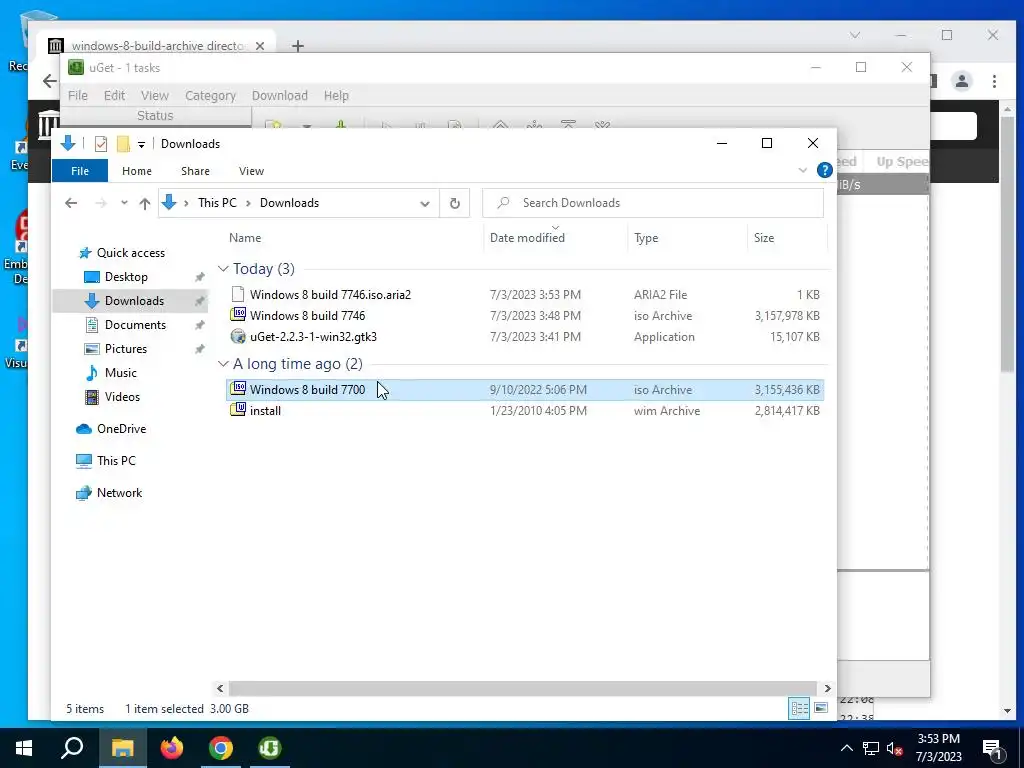1024x768 pixels.
Task: Open uGet Download menu
Action: pyautogui.click(x=280, y=95)
